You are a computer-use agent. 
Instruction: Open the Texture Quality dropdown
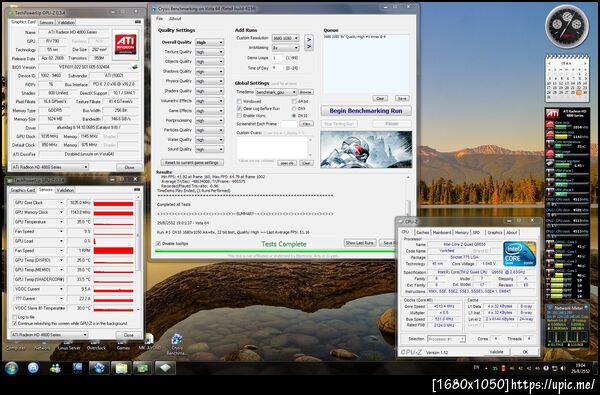pyautogui.click(x=209, y=52)
